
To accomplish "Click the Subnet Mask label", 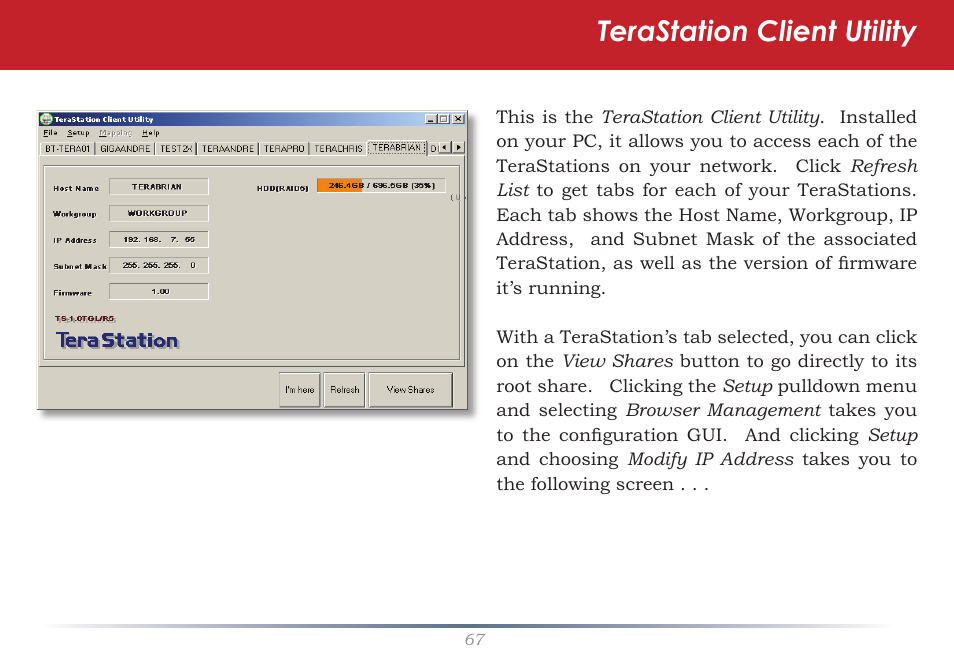I will pos(80,267).
